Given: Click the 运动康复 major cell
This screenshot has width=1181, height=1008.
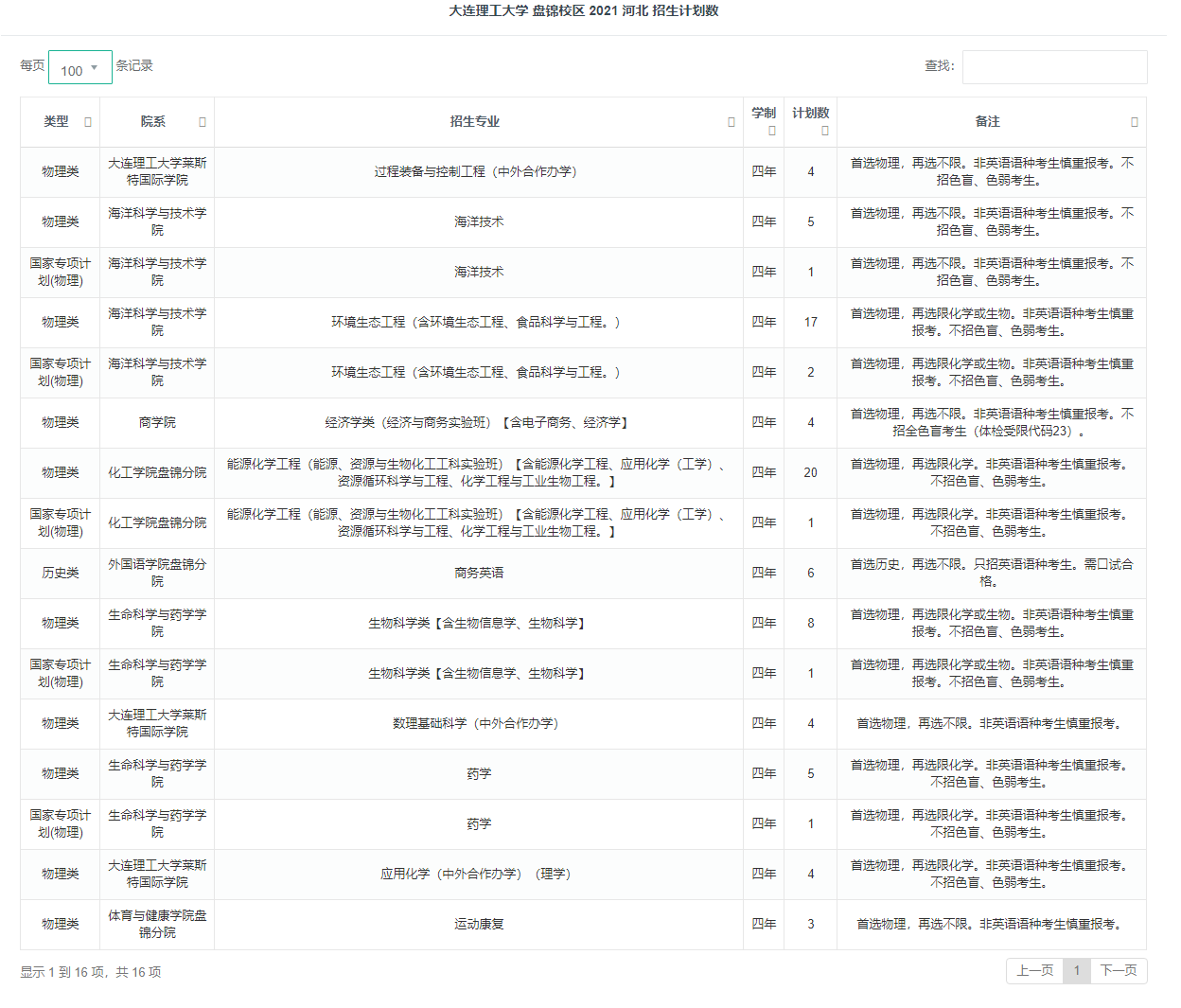Looking at the screenshot, I should point(479,925).
